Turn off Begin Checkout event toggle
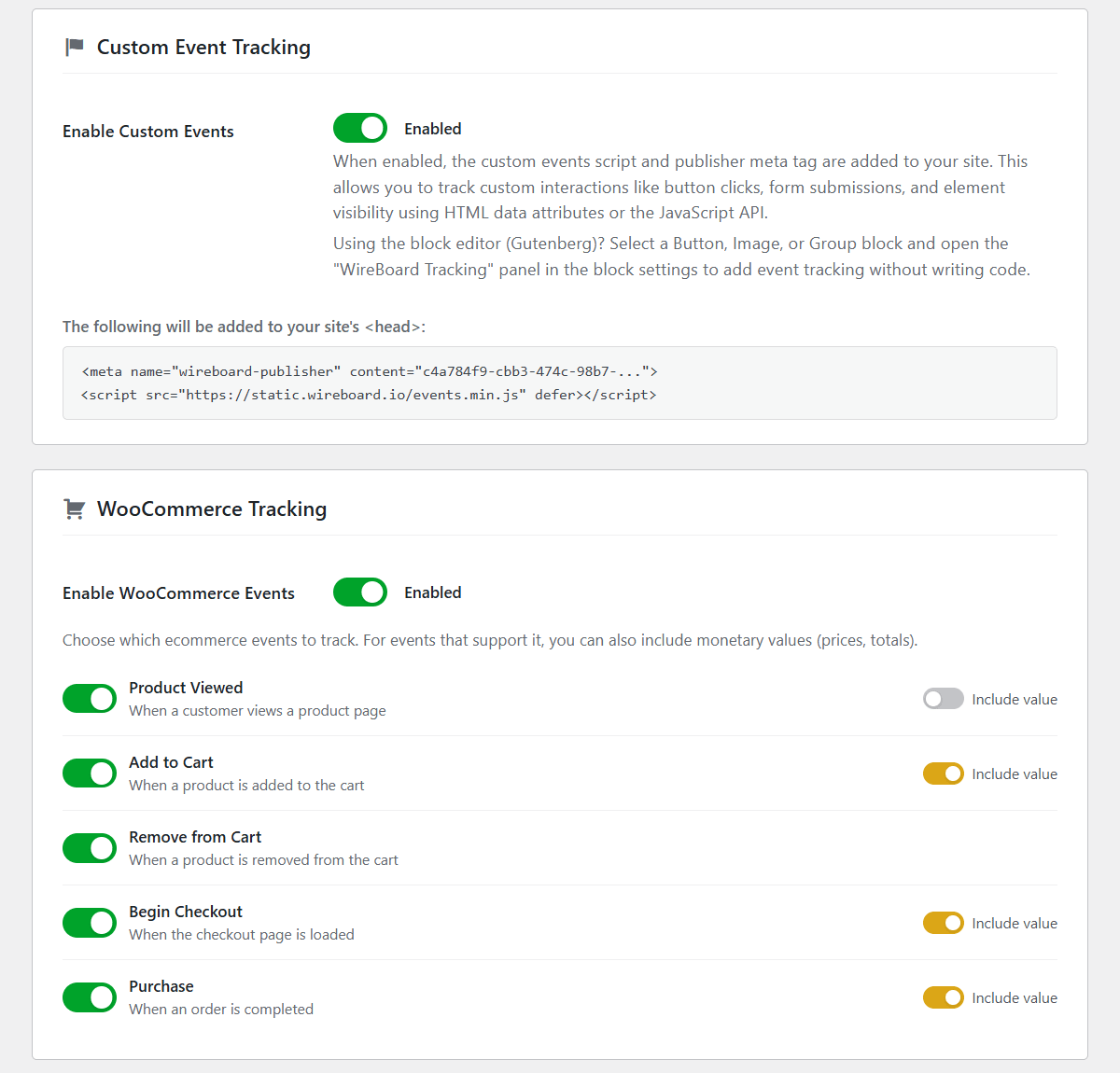Viewport: 1120px width, 1073px height. 90,922
